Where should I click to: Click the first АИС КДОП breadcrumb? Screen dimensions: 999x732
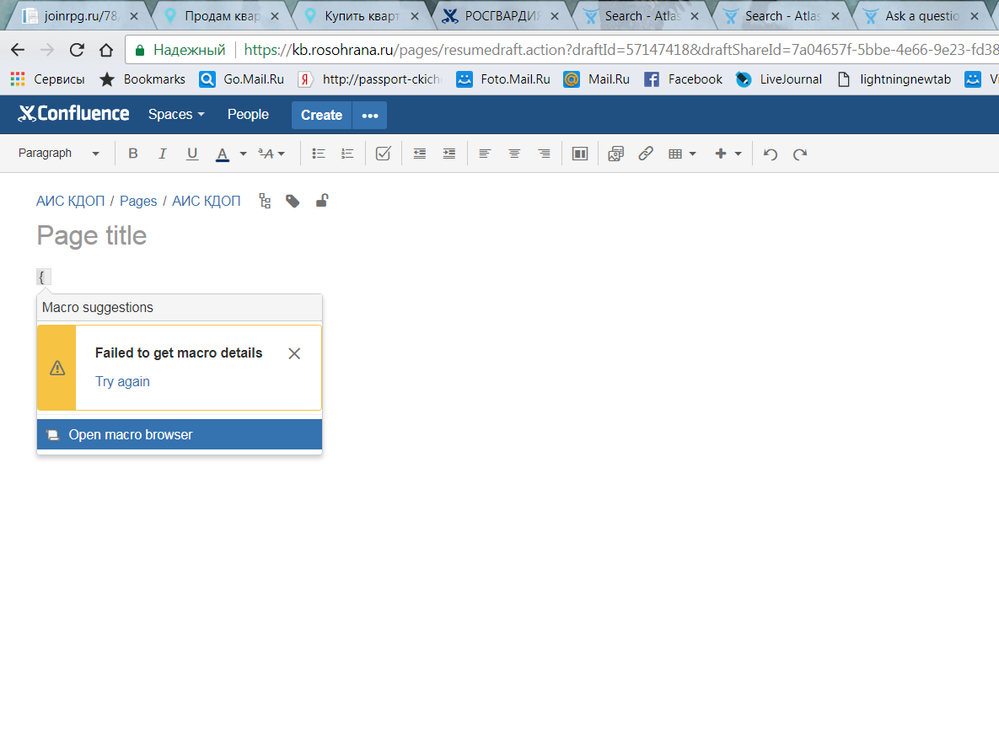pos(70,201)
